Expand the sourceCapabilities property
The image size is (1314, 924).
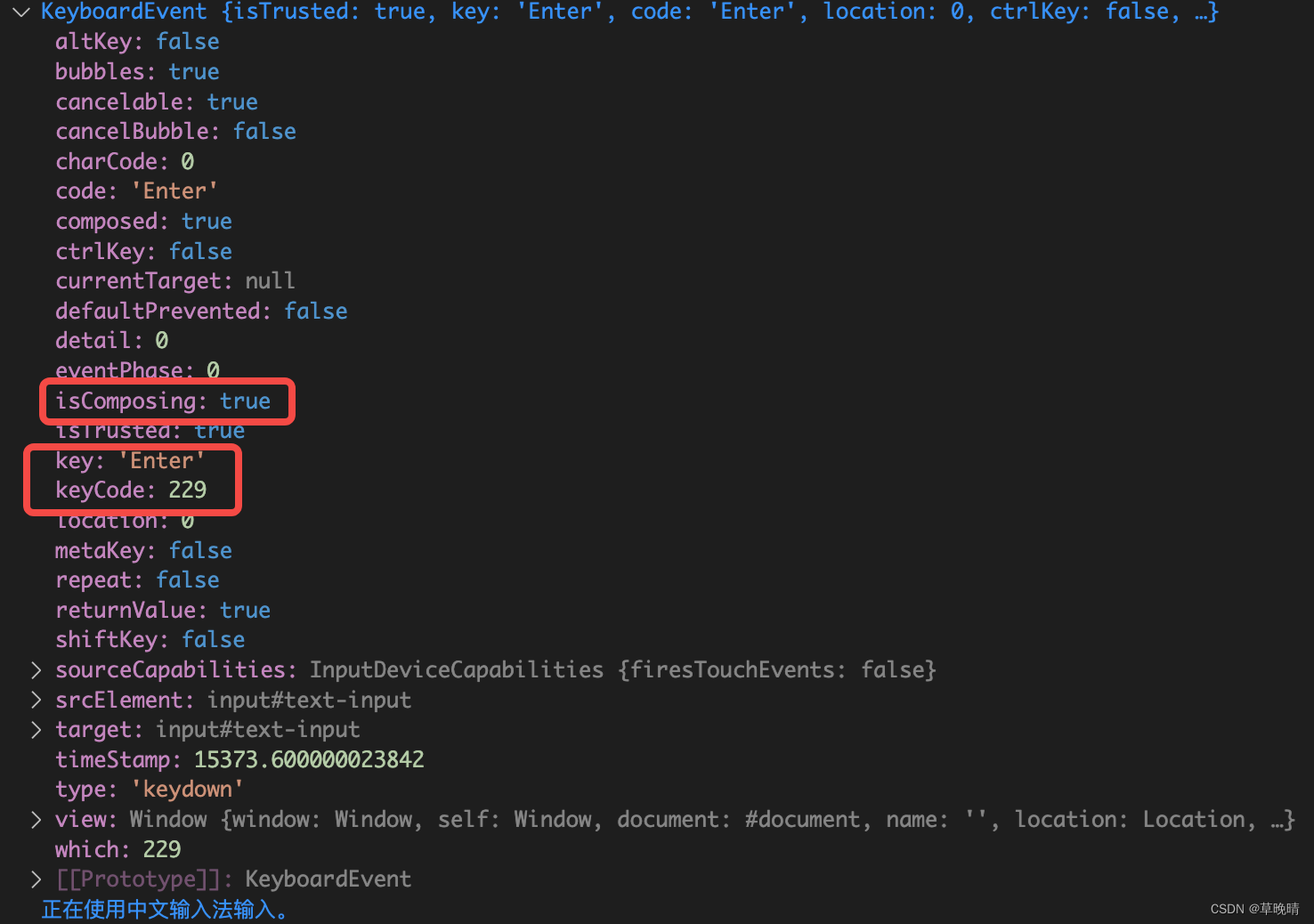[x=36, y=669]
